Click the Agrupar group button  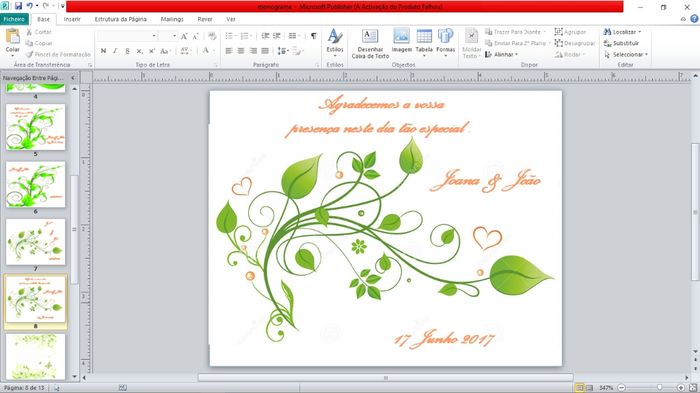point(570,32)
